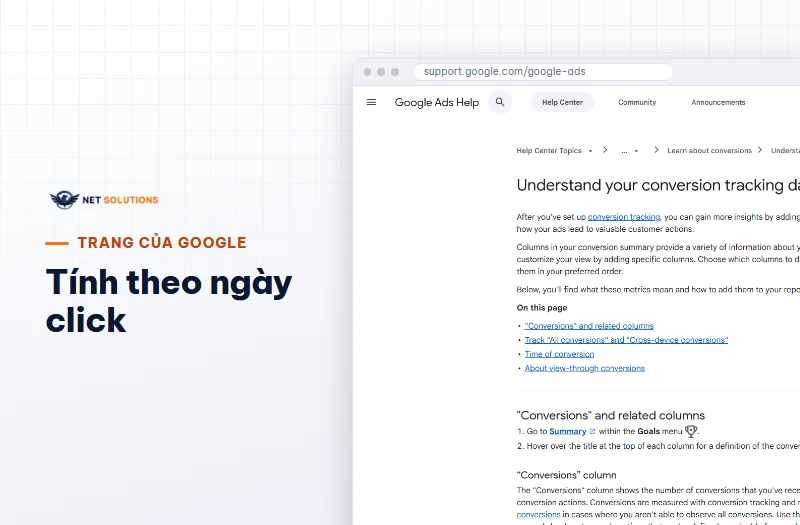Click the Google Ads Help title
800x525 pixels.
click(x=437, y=103)
